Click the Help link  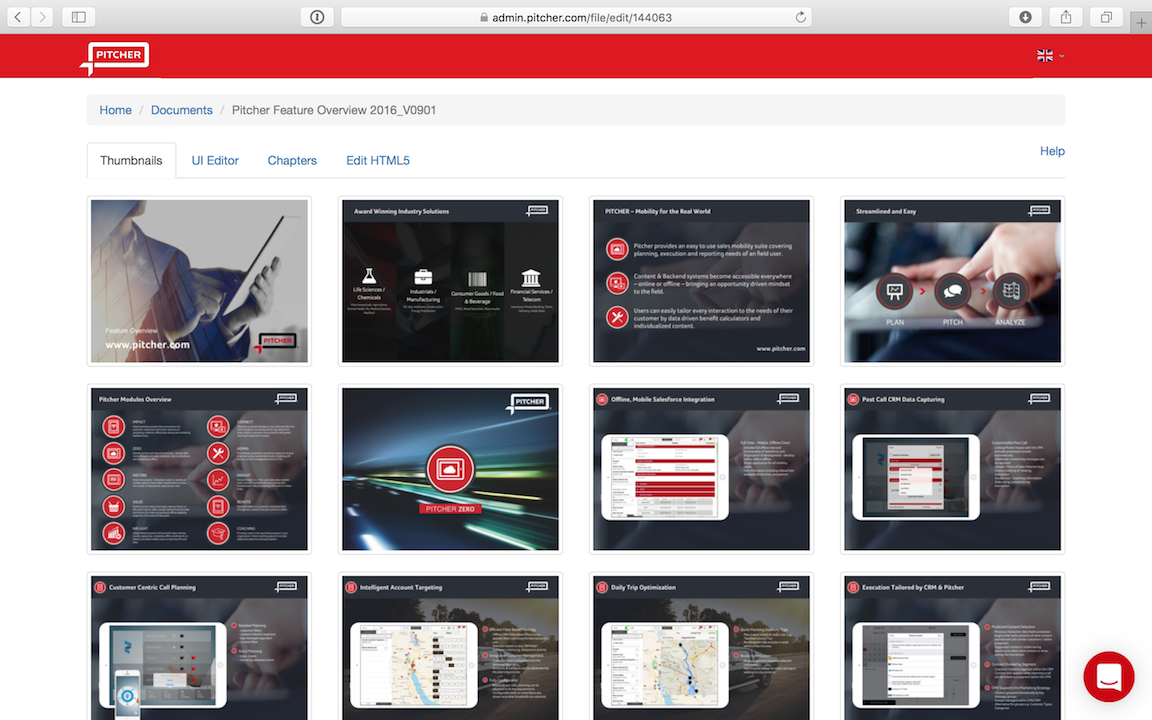tap(1052, 151)
